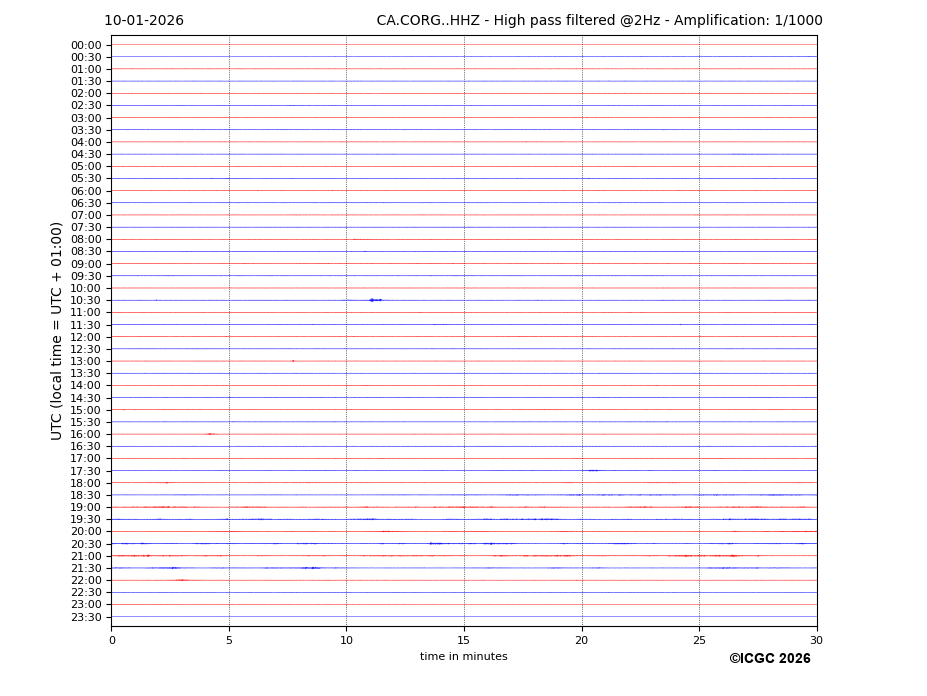Click the blue seismic burst on the 10:30 trace
Screen dimensions: 927x696
click(375, 300)
